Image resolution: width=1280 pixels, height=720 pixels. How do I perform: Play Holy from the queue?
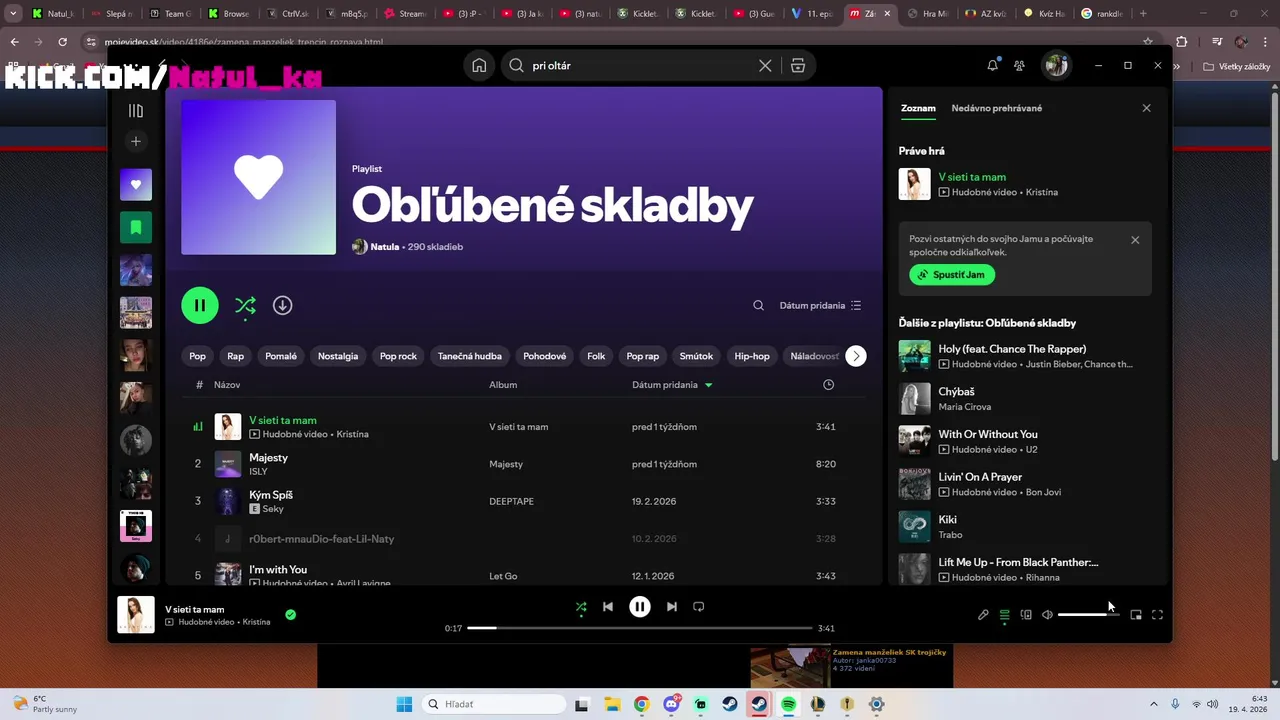[x=1025, y=356]
